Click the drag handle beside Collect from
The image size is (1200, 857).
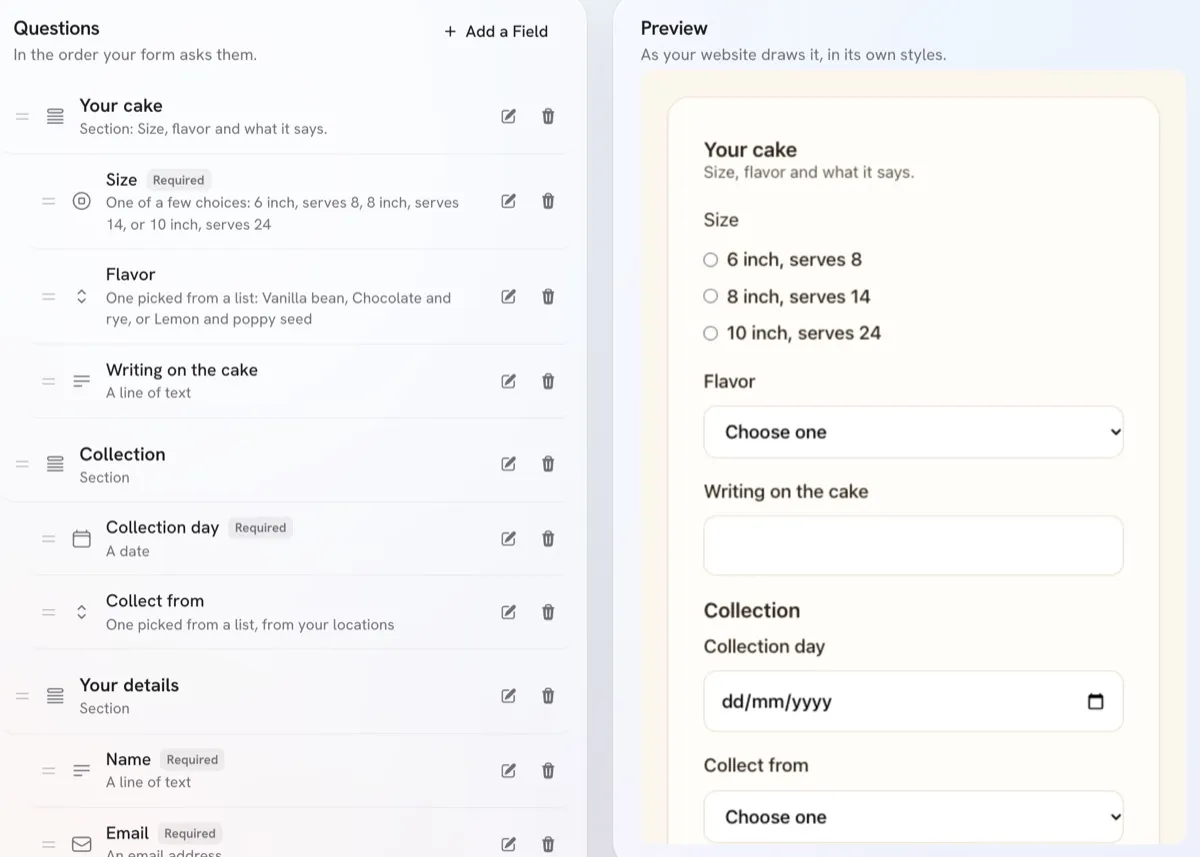pyautogui.click(x=48, y=612)
